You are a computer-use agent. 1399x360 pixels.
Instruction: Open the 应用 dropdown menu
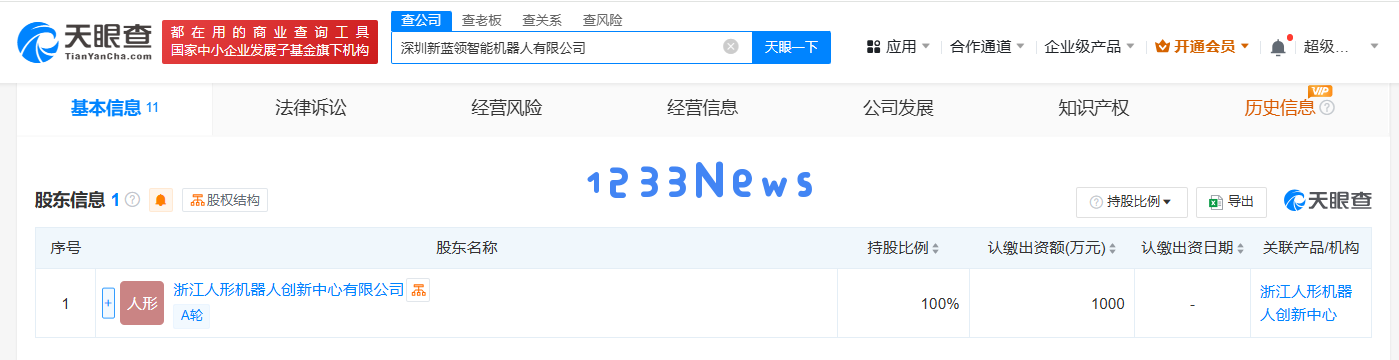click(x=898, y=46)
